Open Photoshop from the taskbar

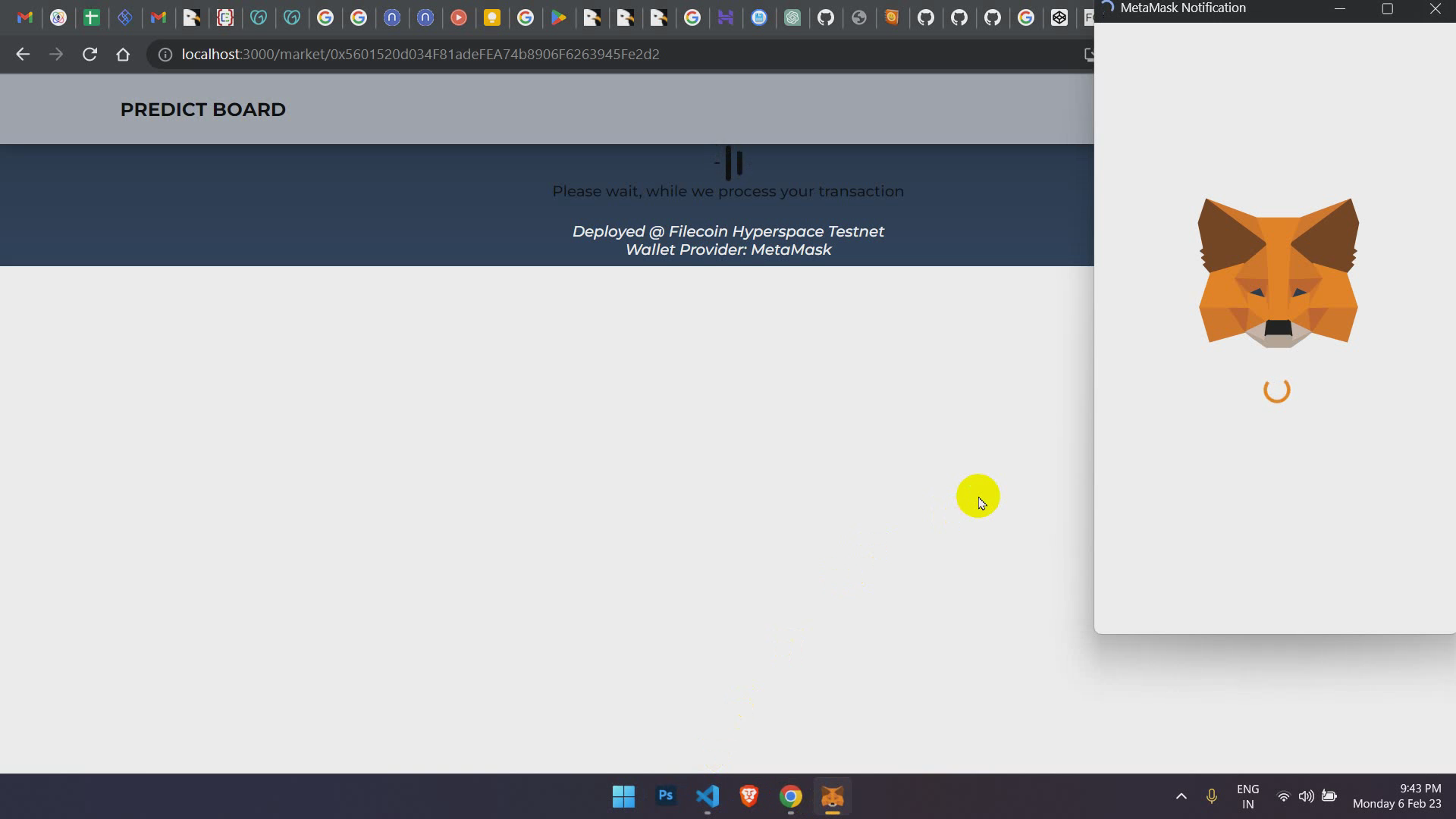click(x=666, y=796)
